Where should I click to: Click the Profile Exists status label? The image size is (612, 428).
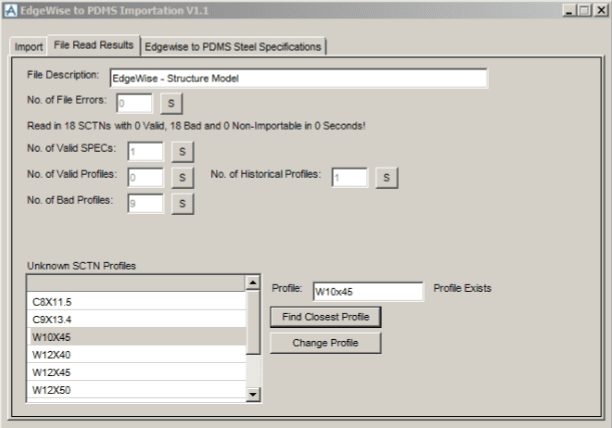[x=462, y=288]
